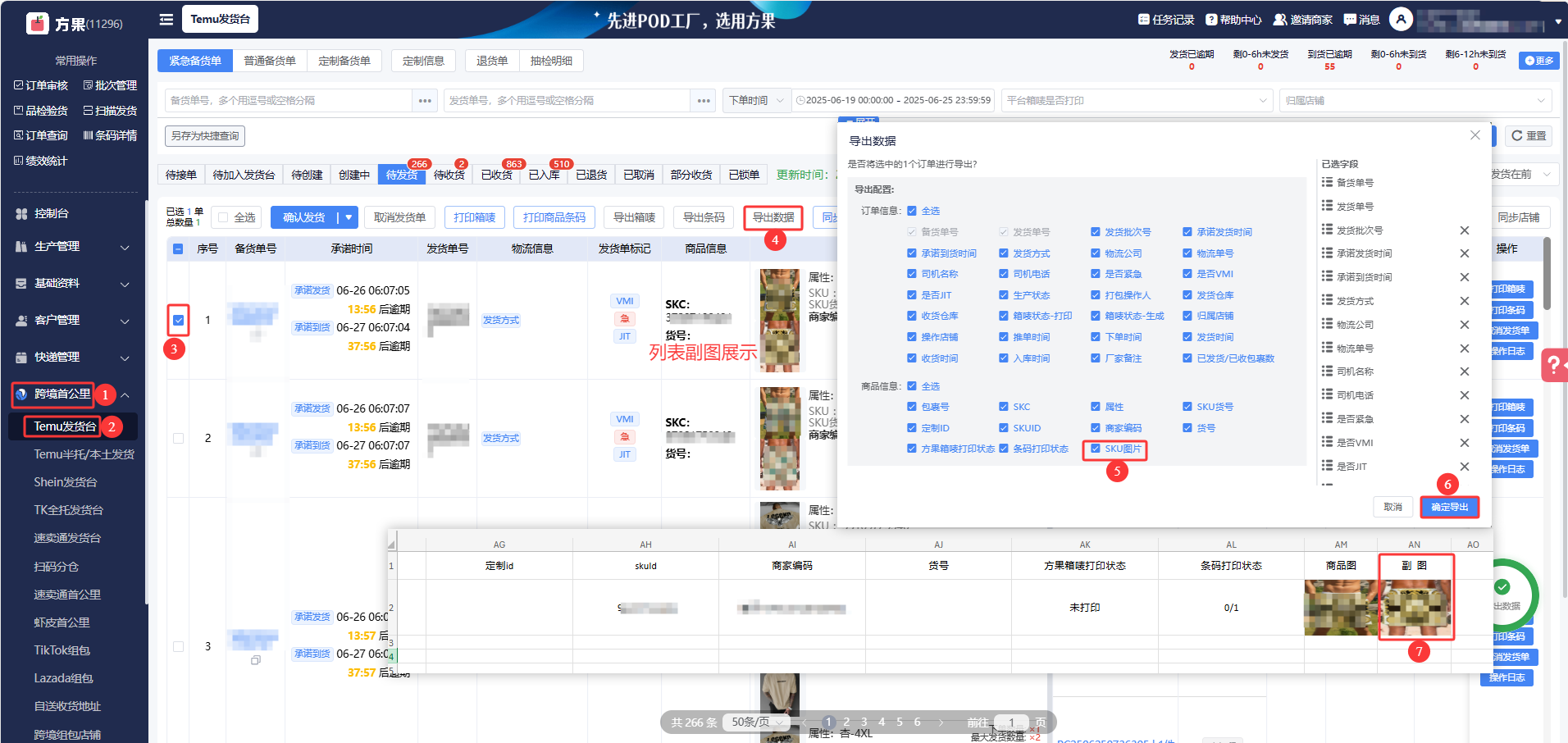
Task: Toggle 订单信息 全选 checkbox
Action: click(x=912, y=211)
